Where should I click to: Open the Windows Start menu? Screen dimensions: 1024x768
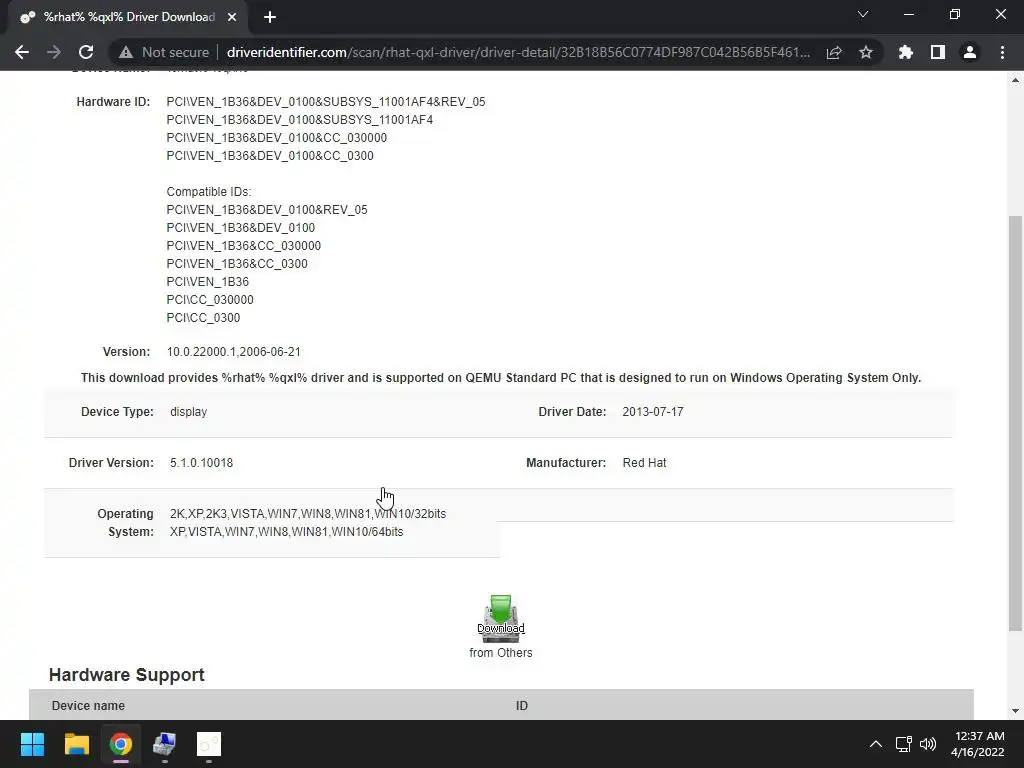pos(32,744)
